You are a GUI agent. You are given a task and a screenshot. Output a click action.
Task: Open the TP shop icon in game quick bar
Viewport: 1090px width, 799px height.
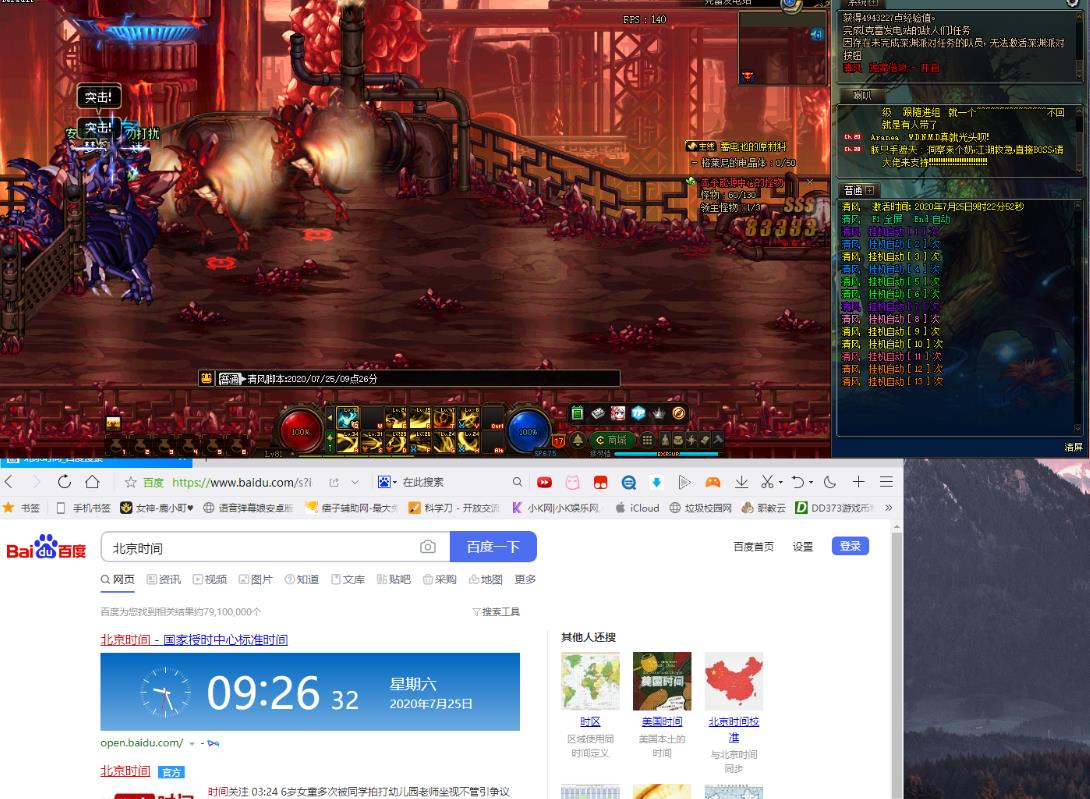[638, 413]
